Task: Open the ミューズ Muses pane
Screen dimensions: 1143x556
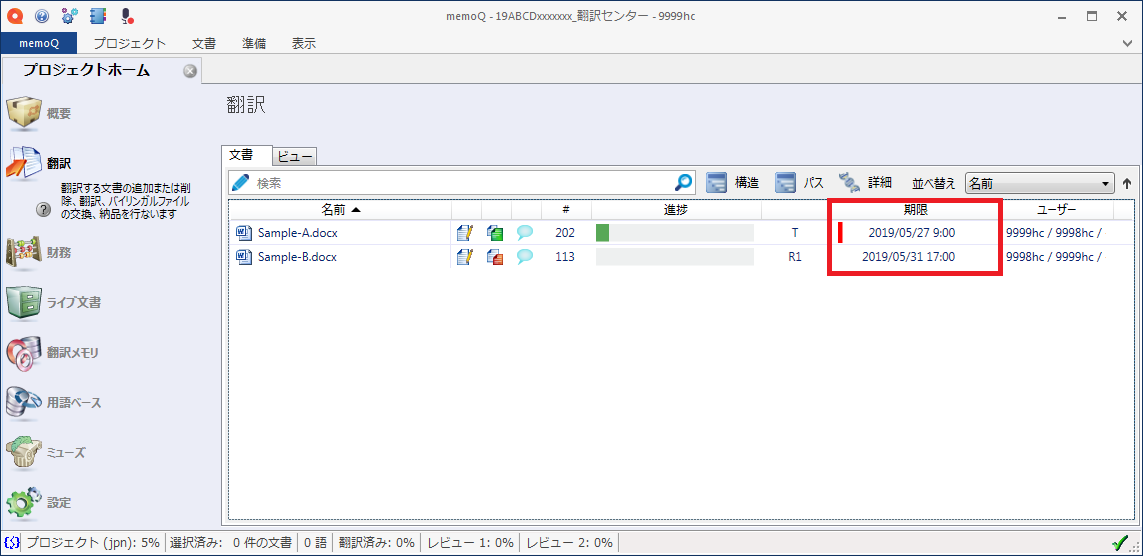Action: pyautogui.click(x=25, y=452)
